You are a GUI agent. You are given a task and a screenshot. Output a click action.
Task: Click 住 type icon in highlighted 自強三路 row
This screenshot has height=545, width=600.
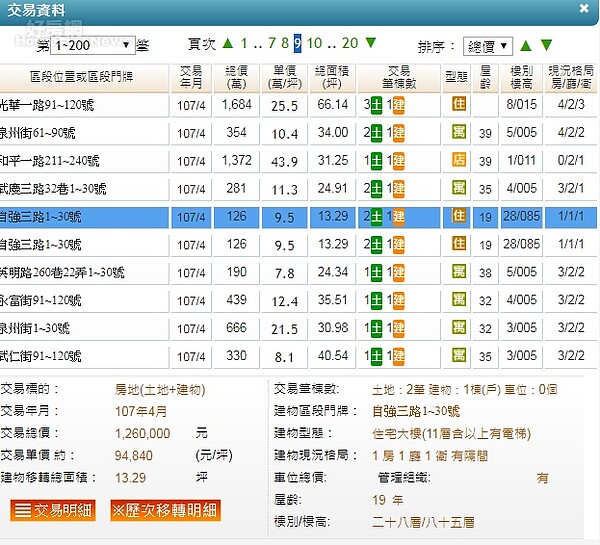coord(459,215)
